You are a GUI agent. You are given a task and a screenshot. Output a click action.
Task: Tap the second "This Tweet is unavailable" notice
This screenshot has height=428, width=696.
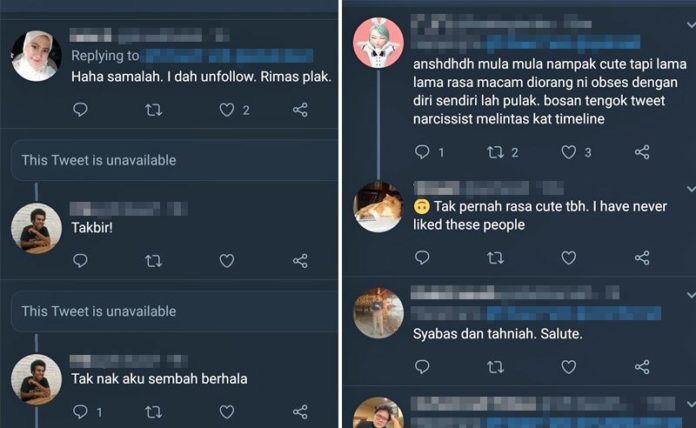coord(174,311)
